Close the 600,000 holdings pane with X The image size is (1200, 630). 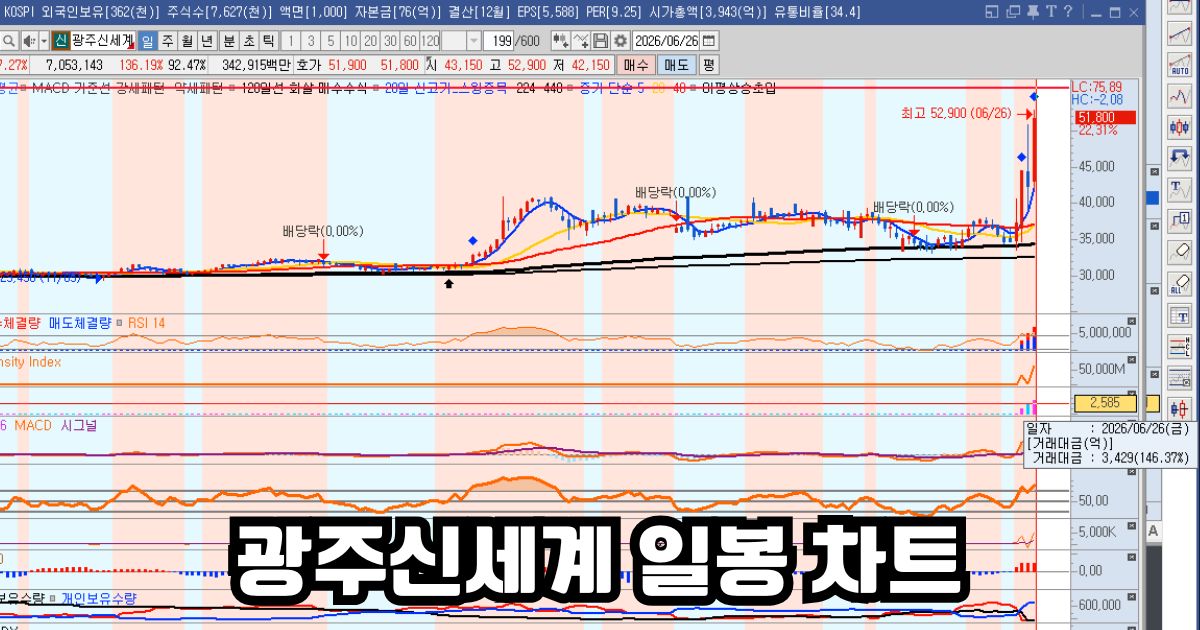click(x=1131, y=596)
